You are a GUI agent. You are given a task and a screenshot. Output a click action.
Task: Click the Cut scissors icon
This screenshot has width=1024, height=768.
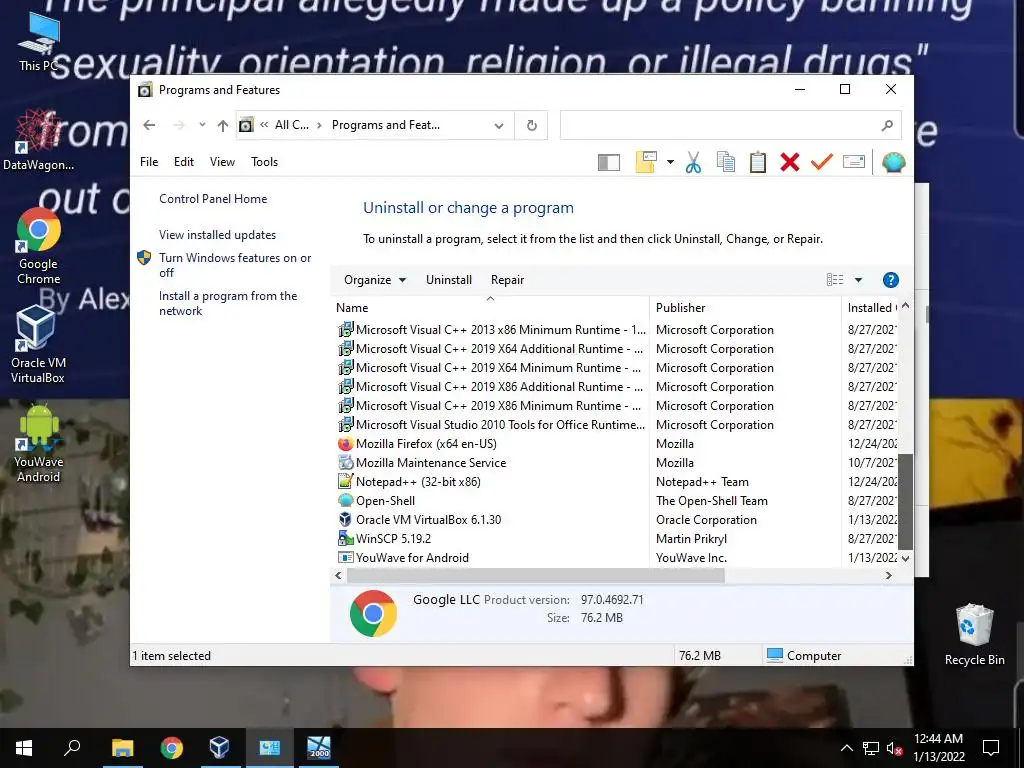point(694,162)
